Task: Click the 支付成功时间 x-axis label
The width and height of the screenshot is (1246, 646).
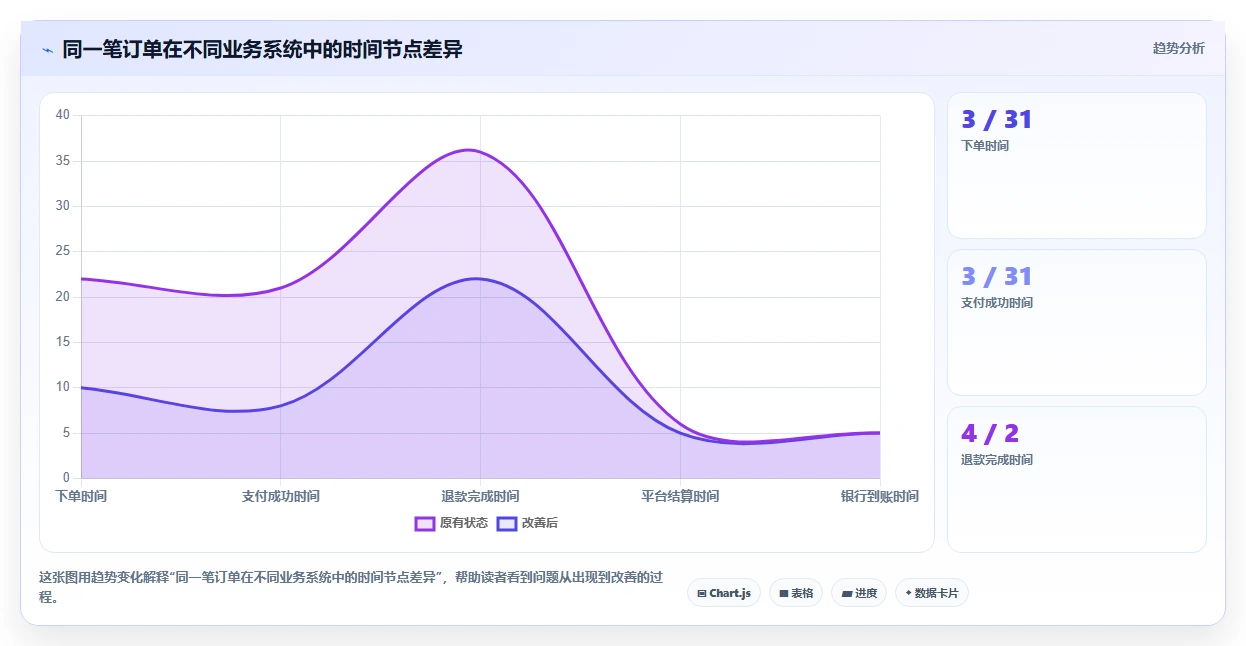Action: tap(281, 496)
